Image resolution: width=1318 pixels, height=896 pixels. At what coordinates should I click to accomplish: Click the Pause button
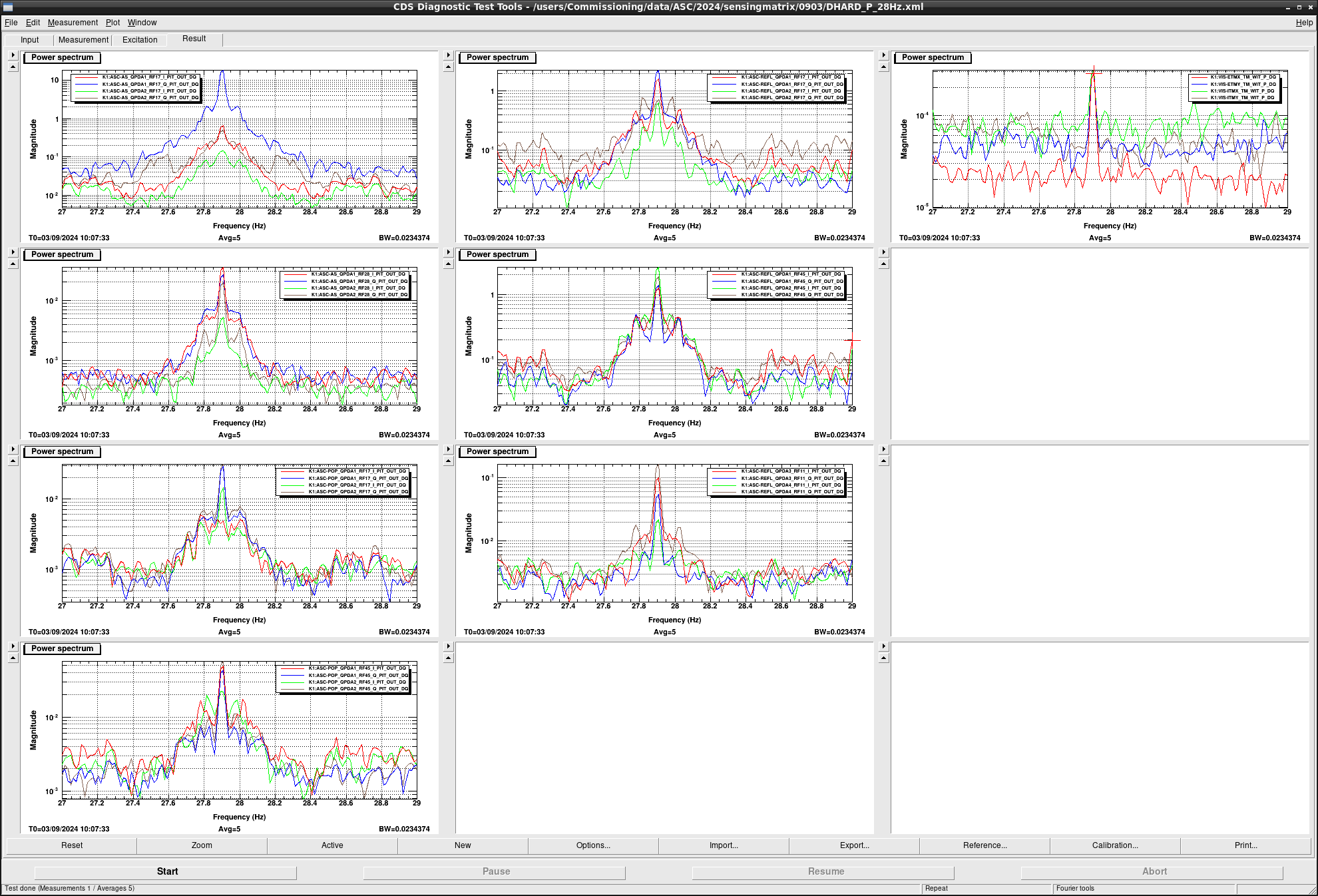click(495, 871)
